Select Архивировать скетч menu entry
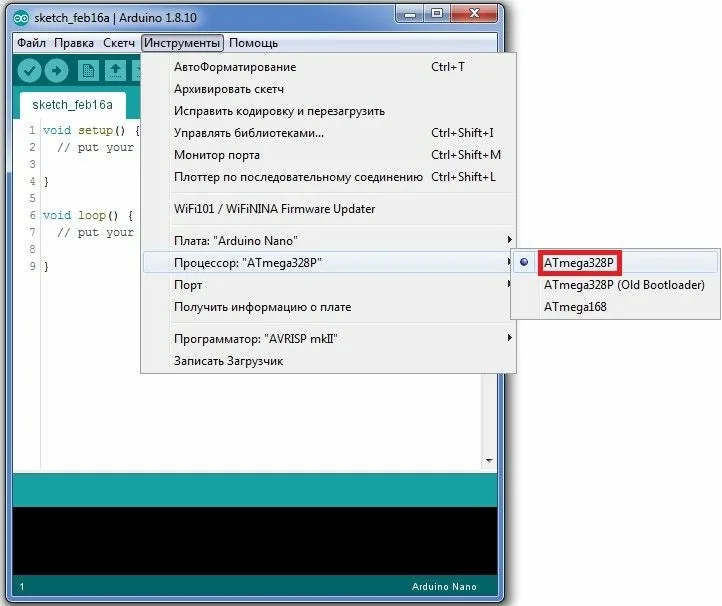 tap(329, 89)
